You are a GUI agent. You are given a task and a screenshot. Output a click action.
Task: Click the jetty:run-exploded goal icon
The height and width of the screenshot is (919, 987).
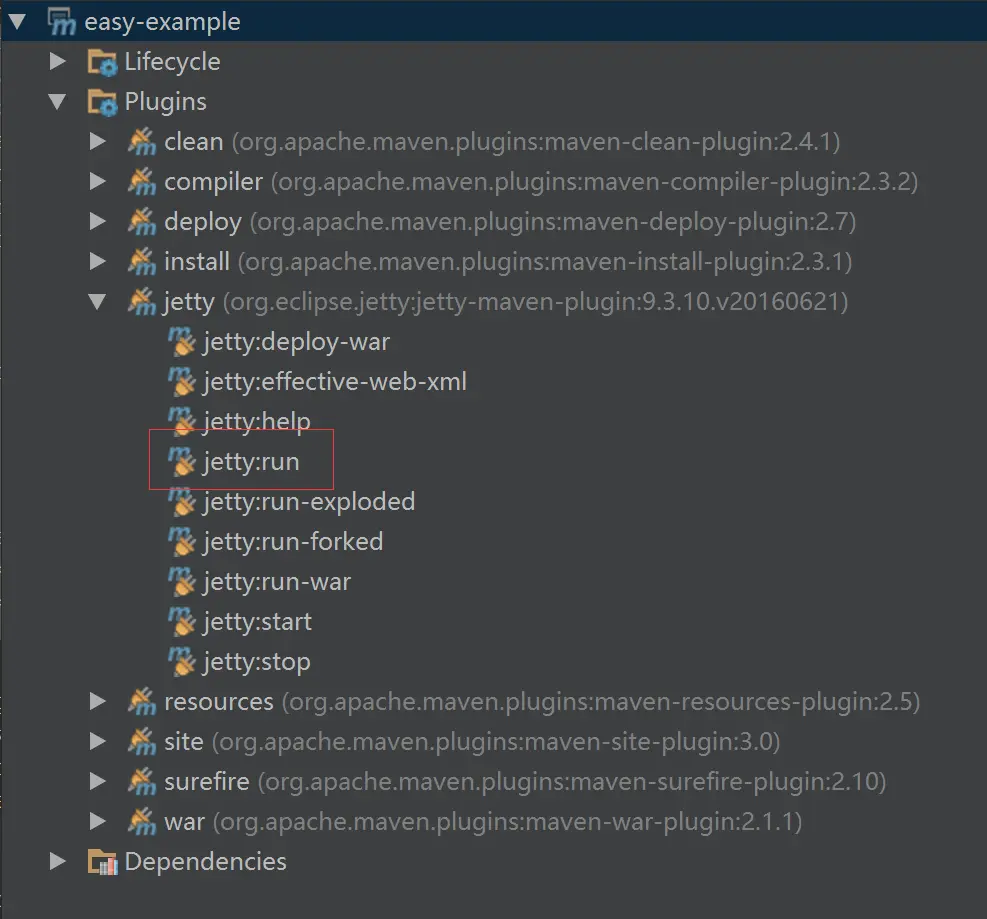[x=182, y=502]
